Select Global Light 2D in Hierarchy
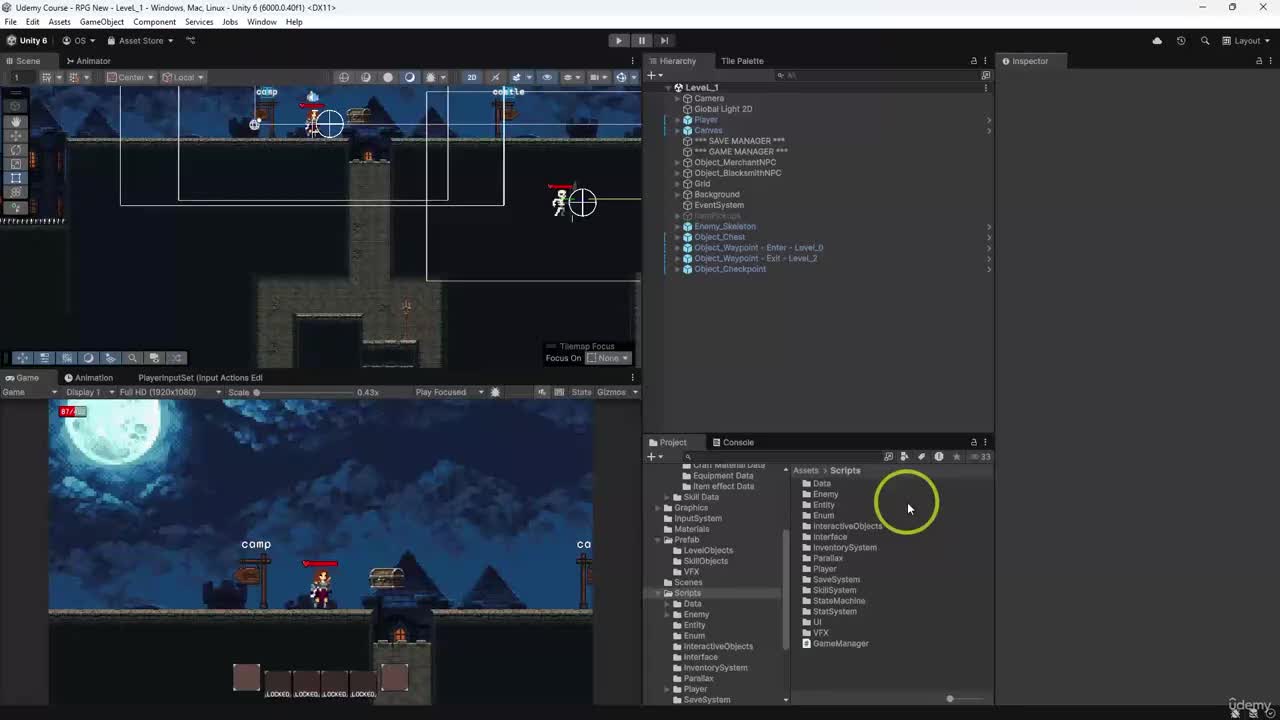This screenshot has height=720, width=1280. coord(723,109)
